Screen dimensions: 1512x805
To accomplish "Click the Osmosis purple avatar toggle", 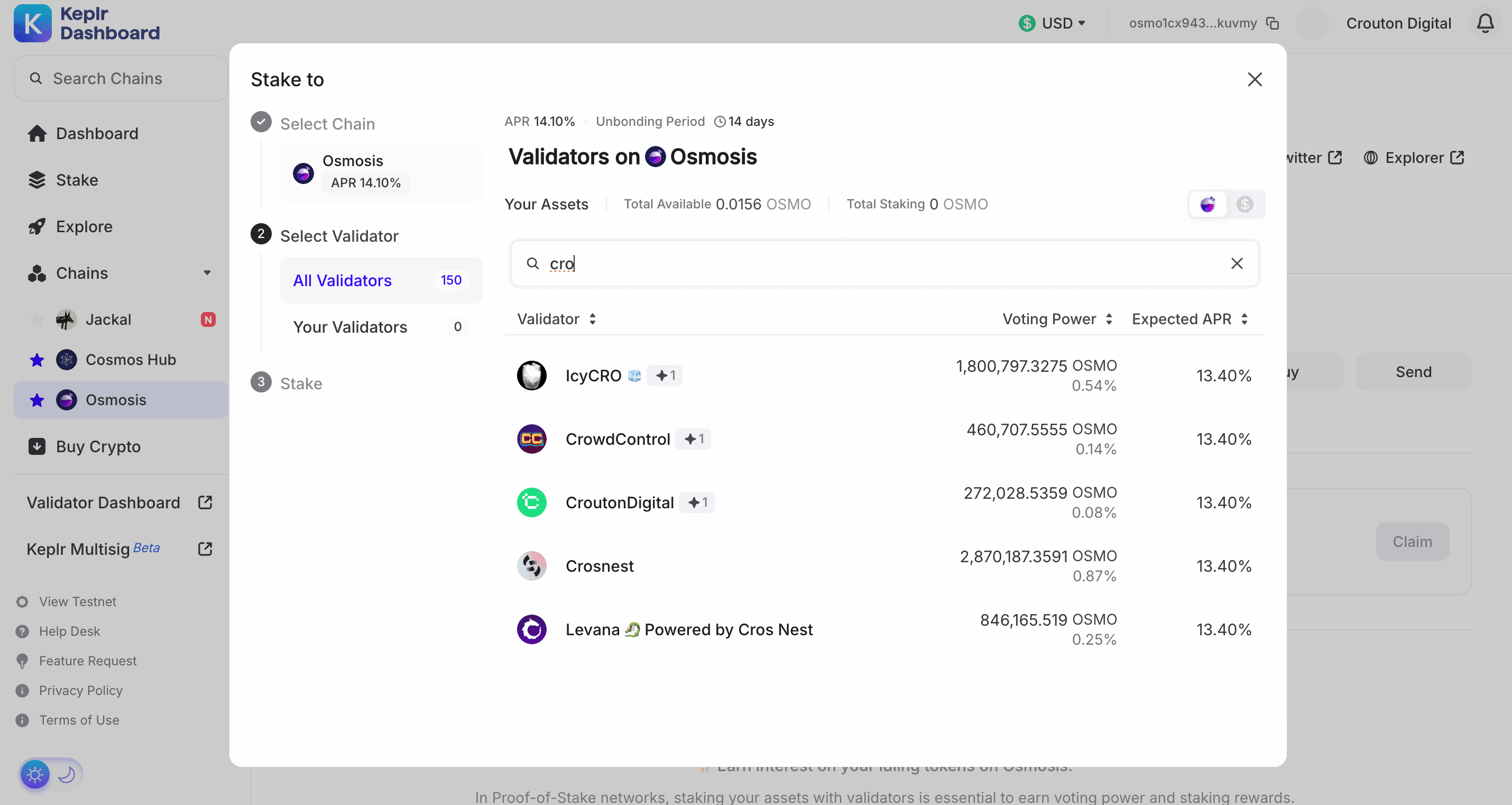I will point(1208,205).
